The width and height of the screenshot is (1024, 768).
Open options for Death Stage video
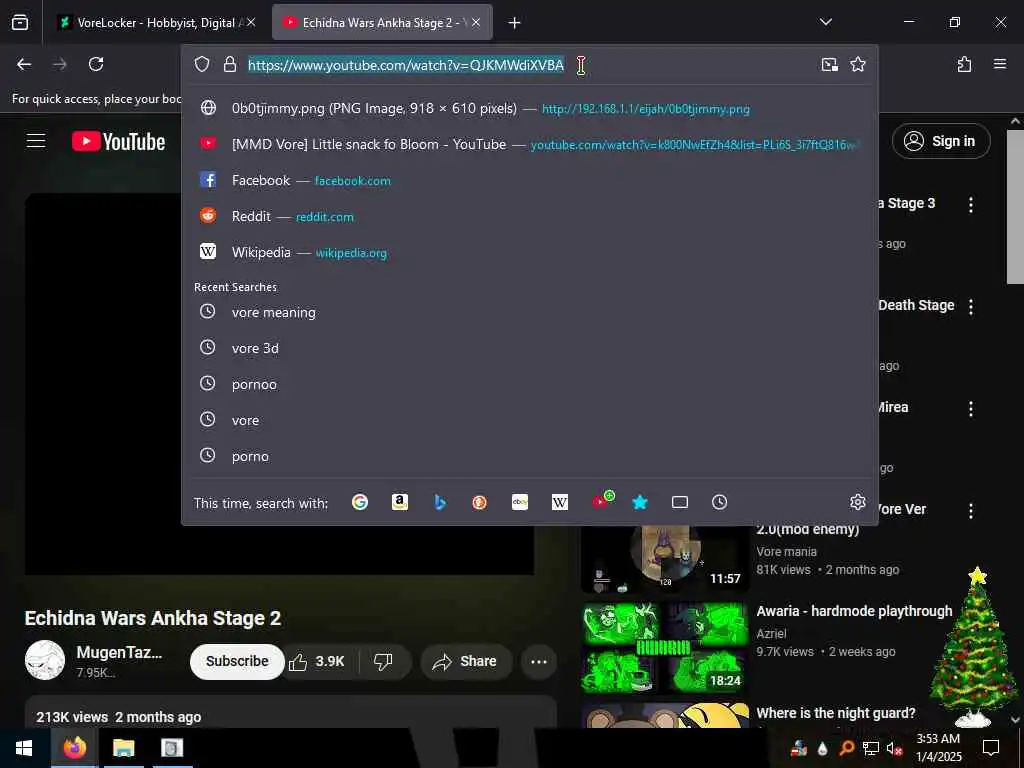[x=971, y=306]
